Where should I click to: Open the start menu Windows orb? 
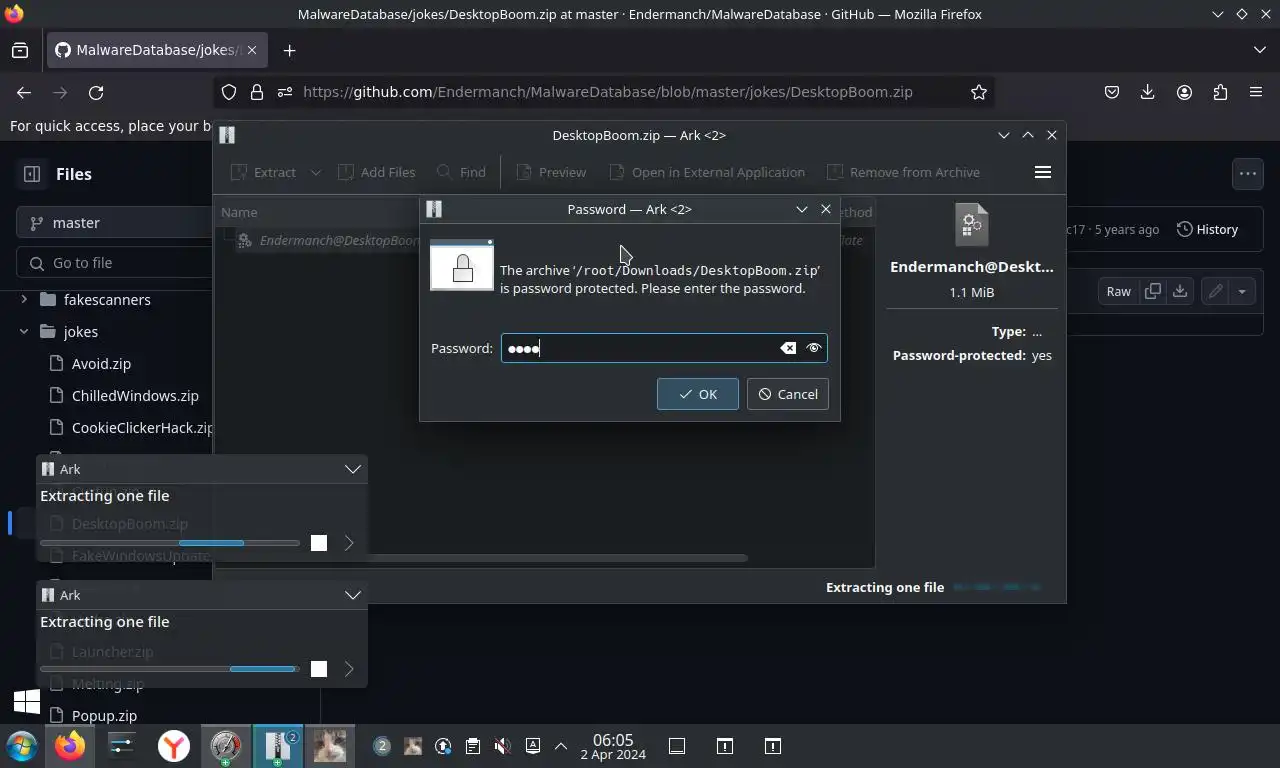coord(22,746)
